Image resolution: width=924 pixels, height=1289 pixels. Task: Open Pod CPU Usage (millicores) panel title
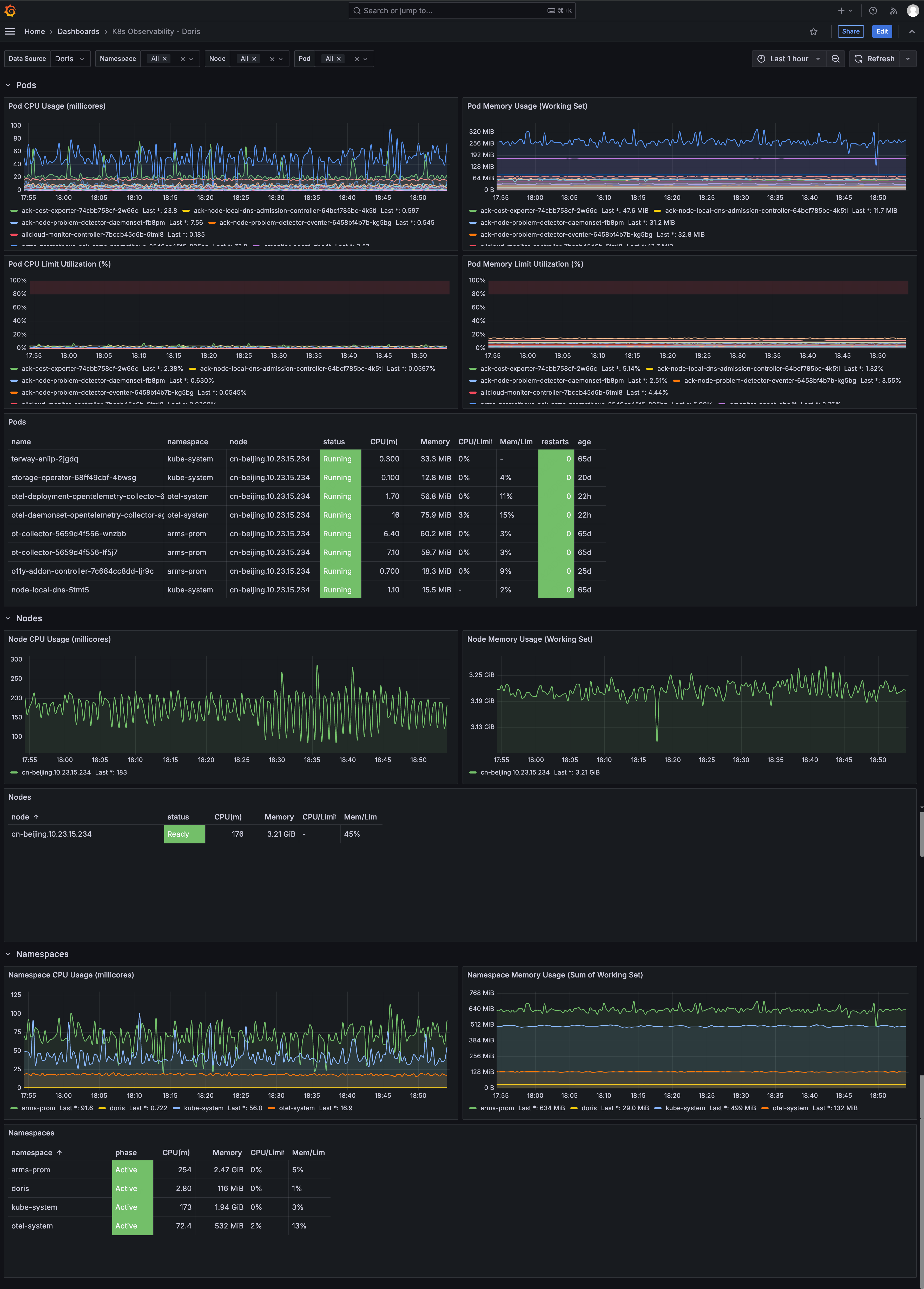coord(57,106)
